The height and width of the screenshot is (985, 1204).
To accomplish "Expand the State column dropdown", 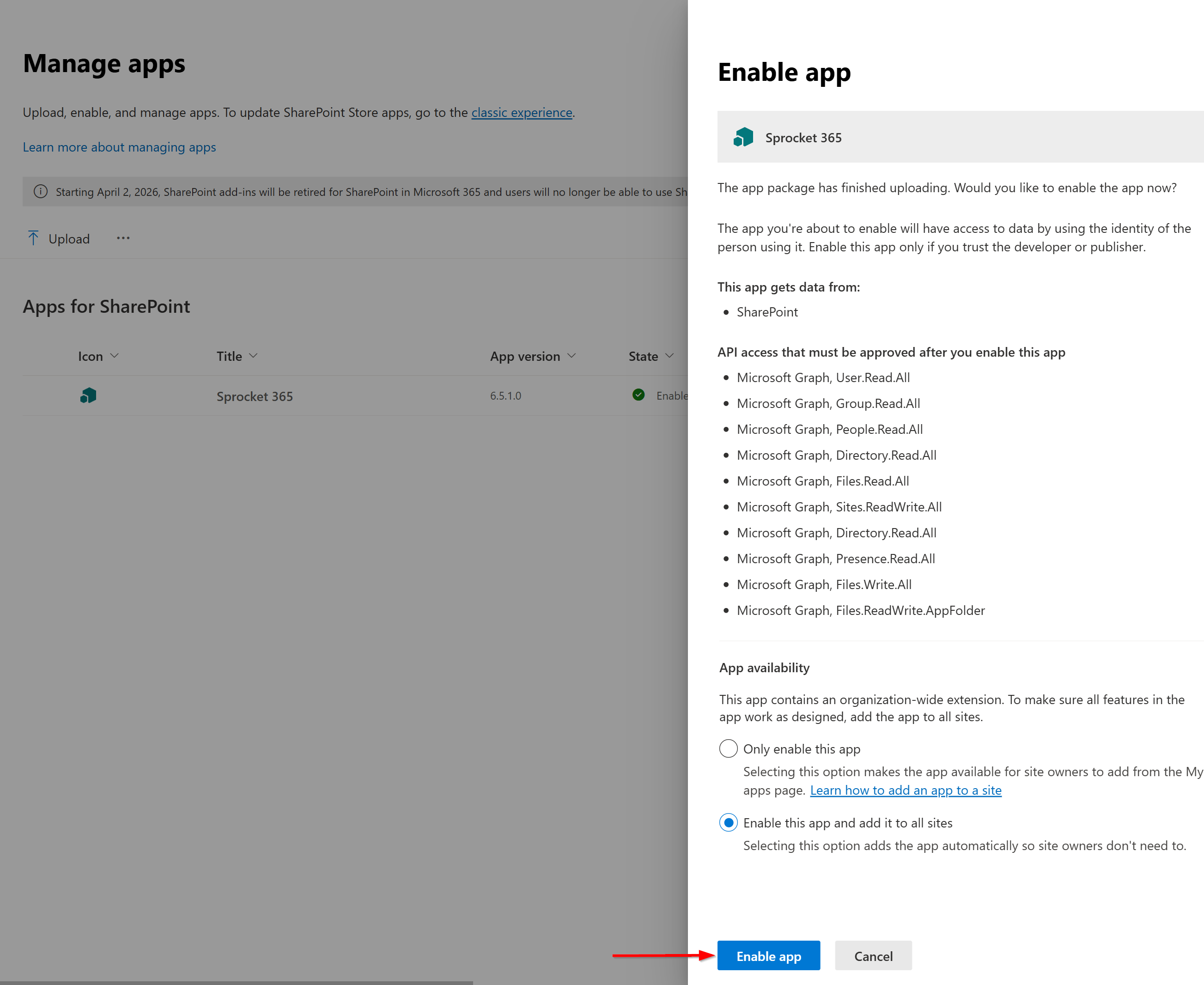I will pyautogui.click(x=669, y=356).
